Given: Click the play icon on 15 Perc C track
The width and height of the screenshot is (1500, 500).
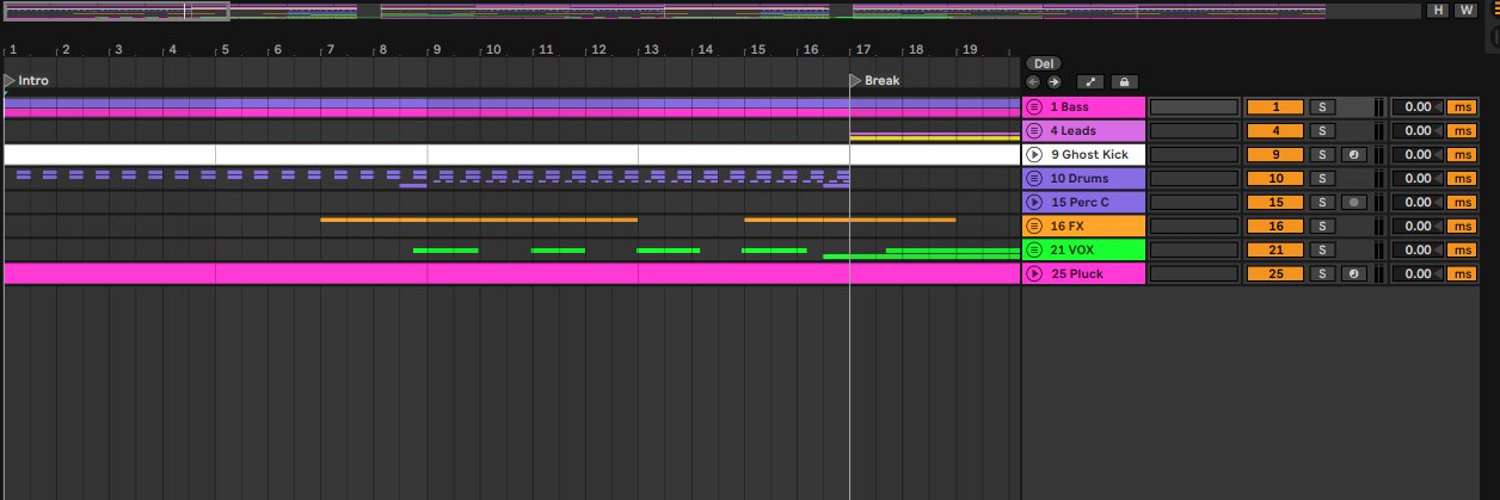Looking at the screenshot, I should click(1035, 202).
